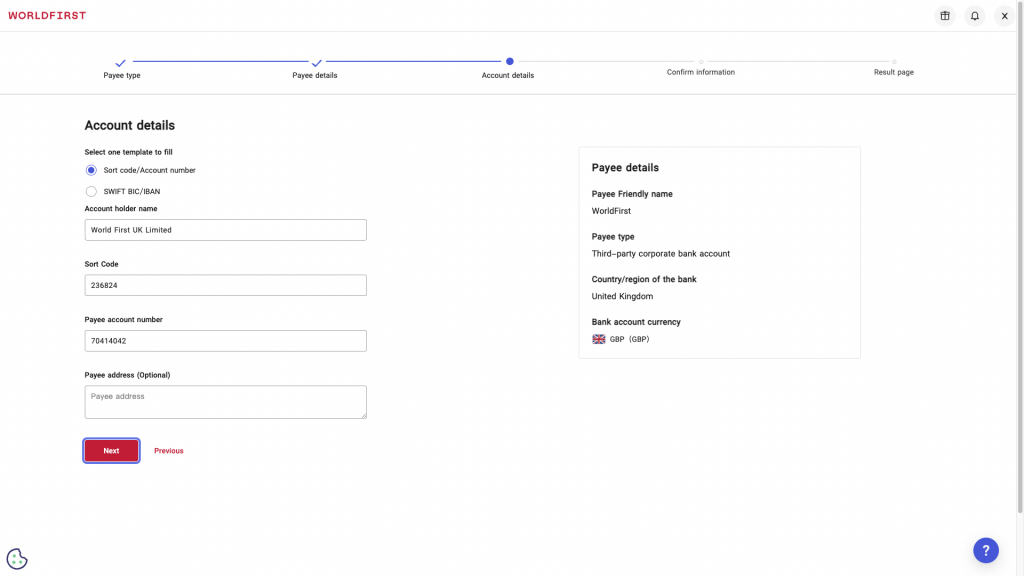Select the SWIFT BIC/IBAN option
Image resolution: width=1024 pixels, height=576 pixels.
coord(90,191)
